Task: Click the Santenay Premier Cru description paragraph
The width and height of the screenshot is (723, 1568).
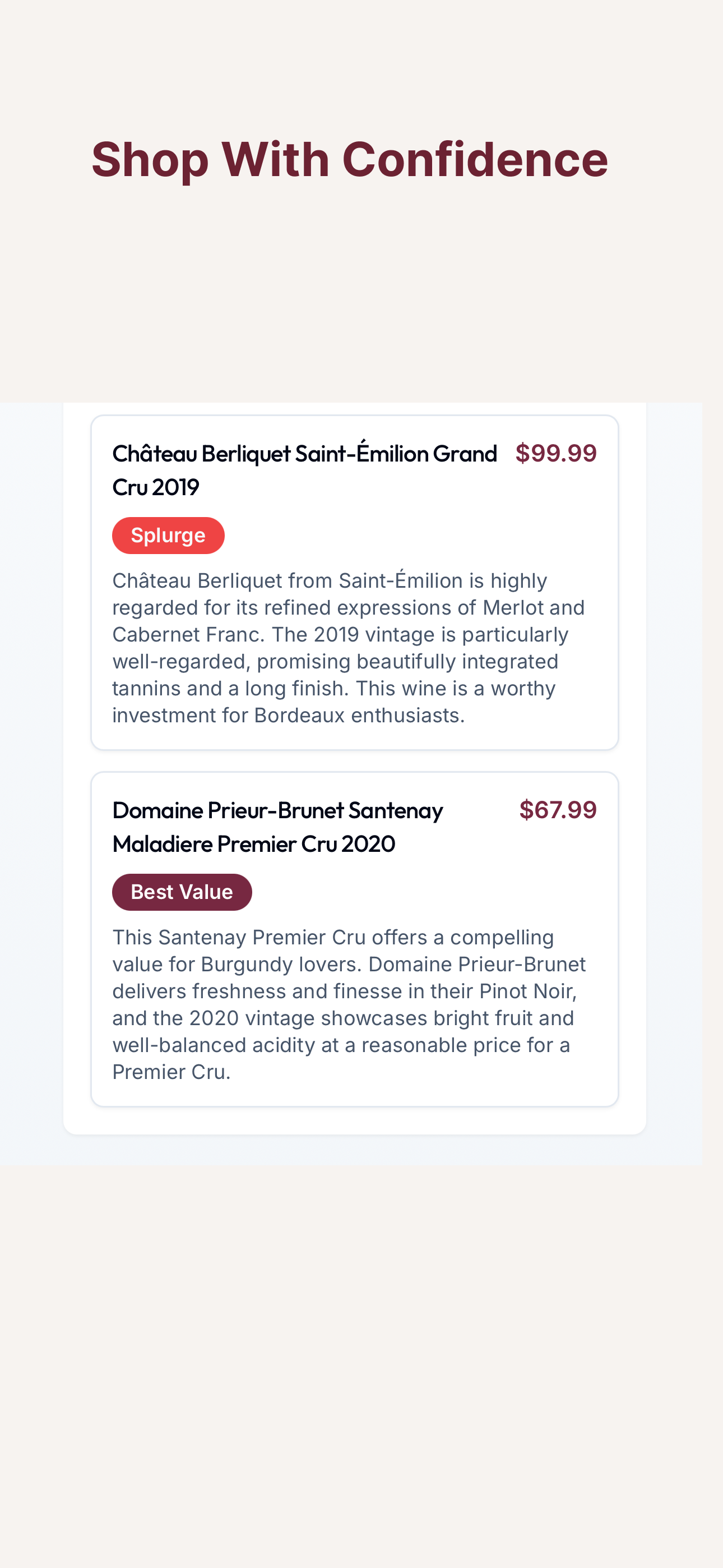Action: click(x=349, y=1004)
